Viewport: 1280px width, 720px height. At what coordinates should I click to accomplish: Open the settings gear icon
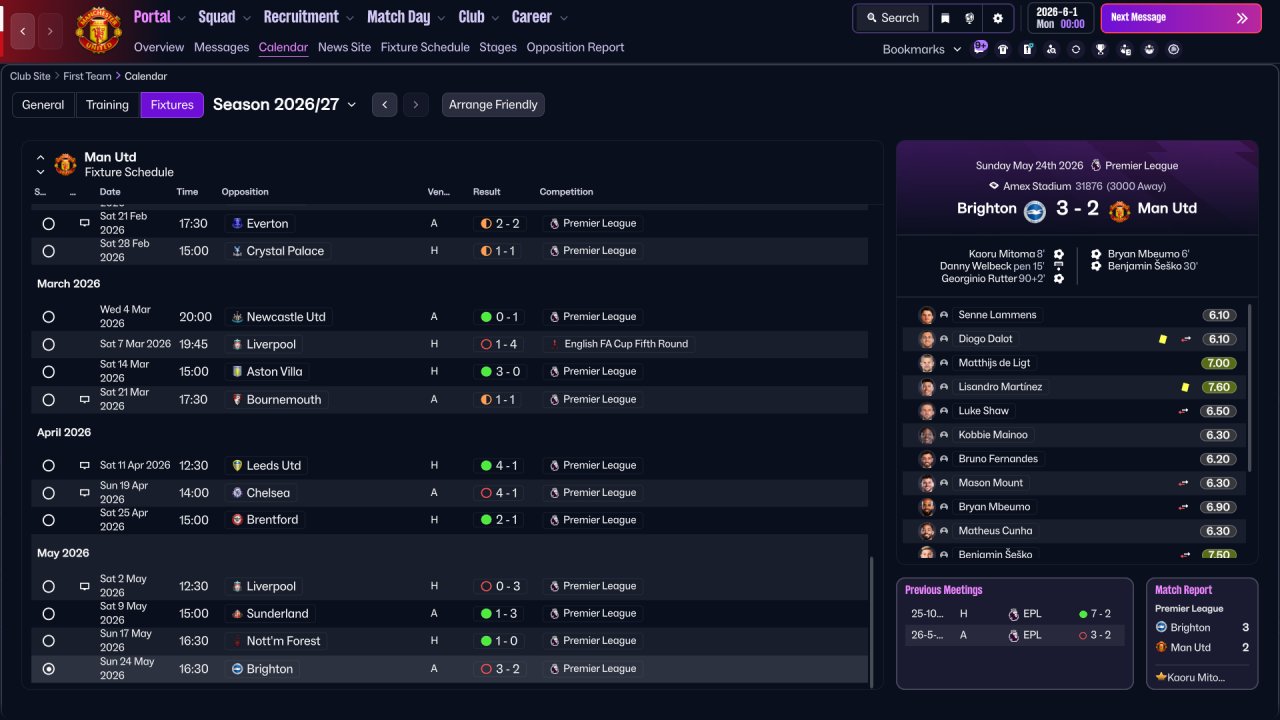pyautogui.click(x=997, y=18)
